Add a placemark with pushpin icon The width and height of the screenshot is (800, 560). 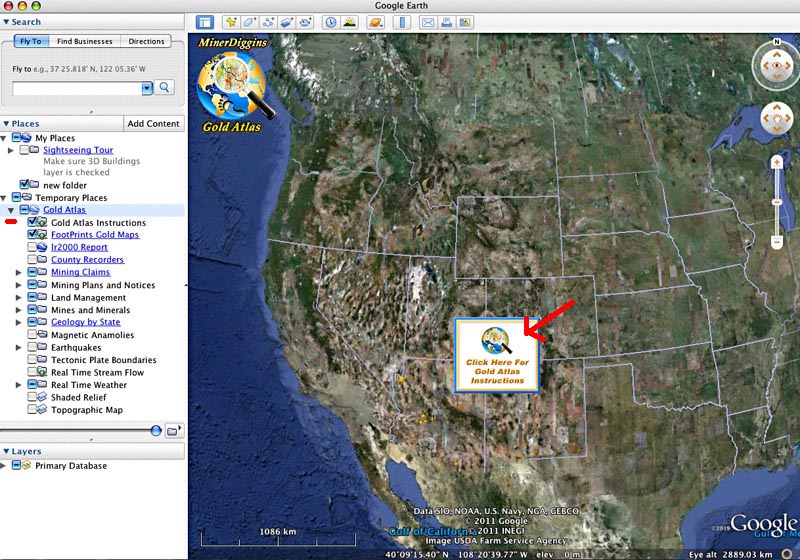(x=231, y=22)
